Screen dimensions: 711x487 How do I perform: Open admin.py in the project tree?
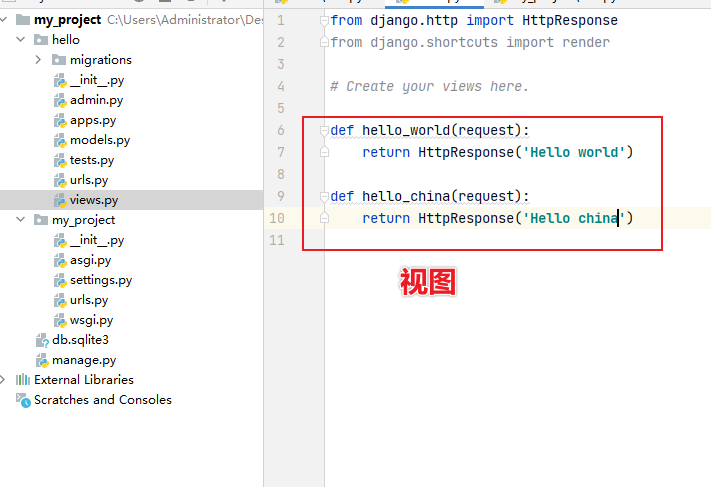pos(96,100)
